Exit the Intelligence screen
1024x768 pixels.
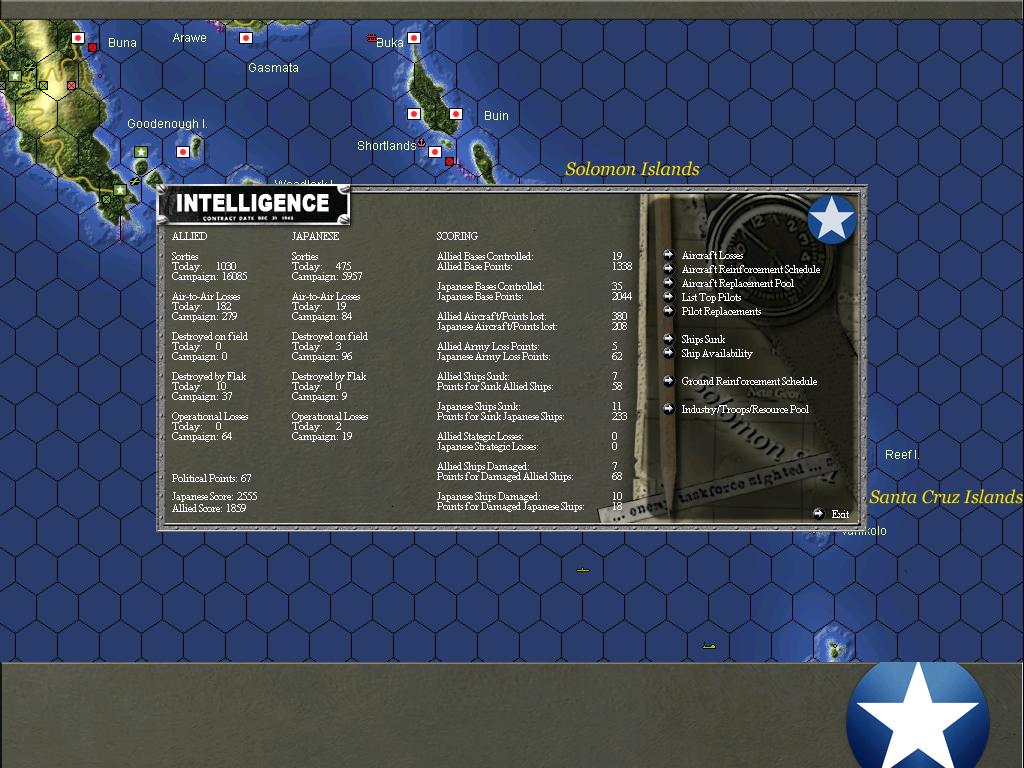(x=840, y=514)
